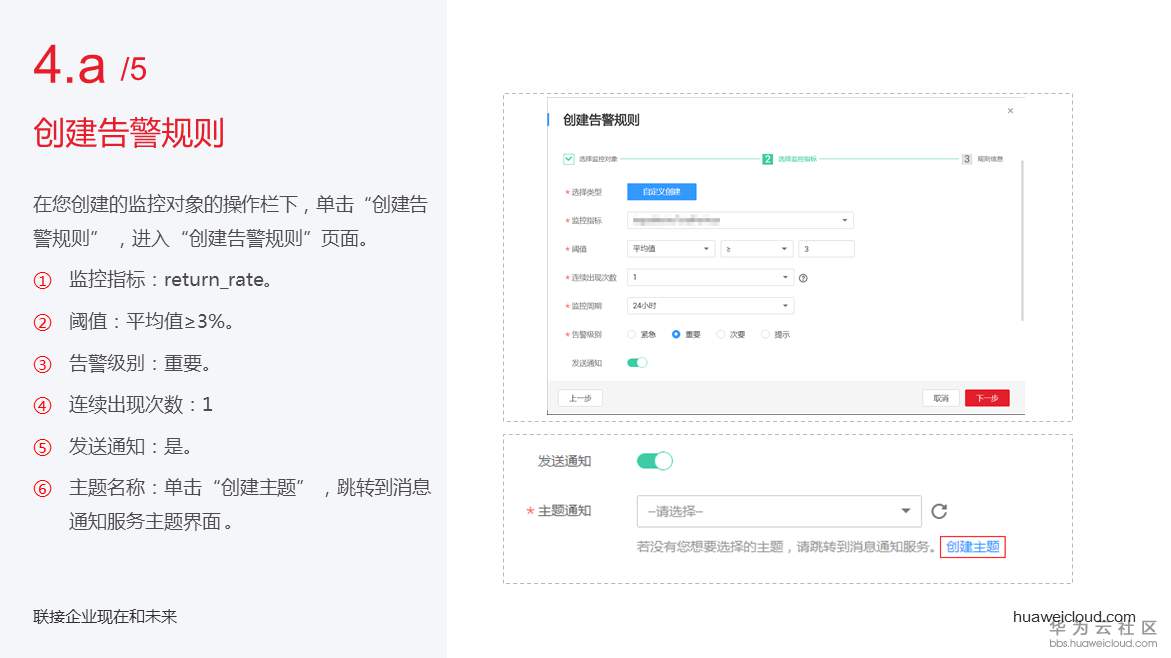Switch to step 3 规则信息
The width and height of the screenshot is (1171, 658).
click(x=964, y=158)
